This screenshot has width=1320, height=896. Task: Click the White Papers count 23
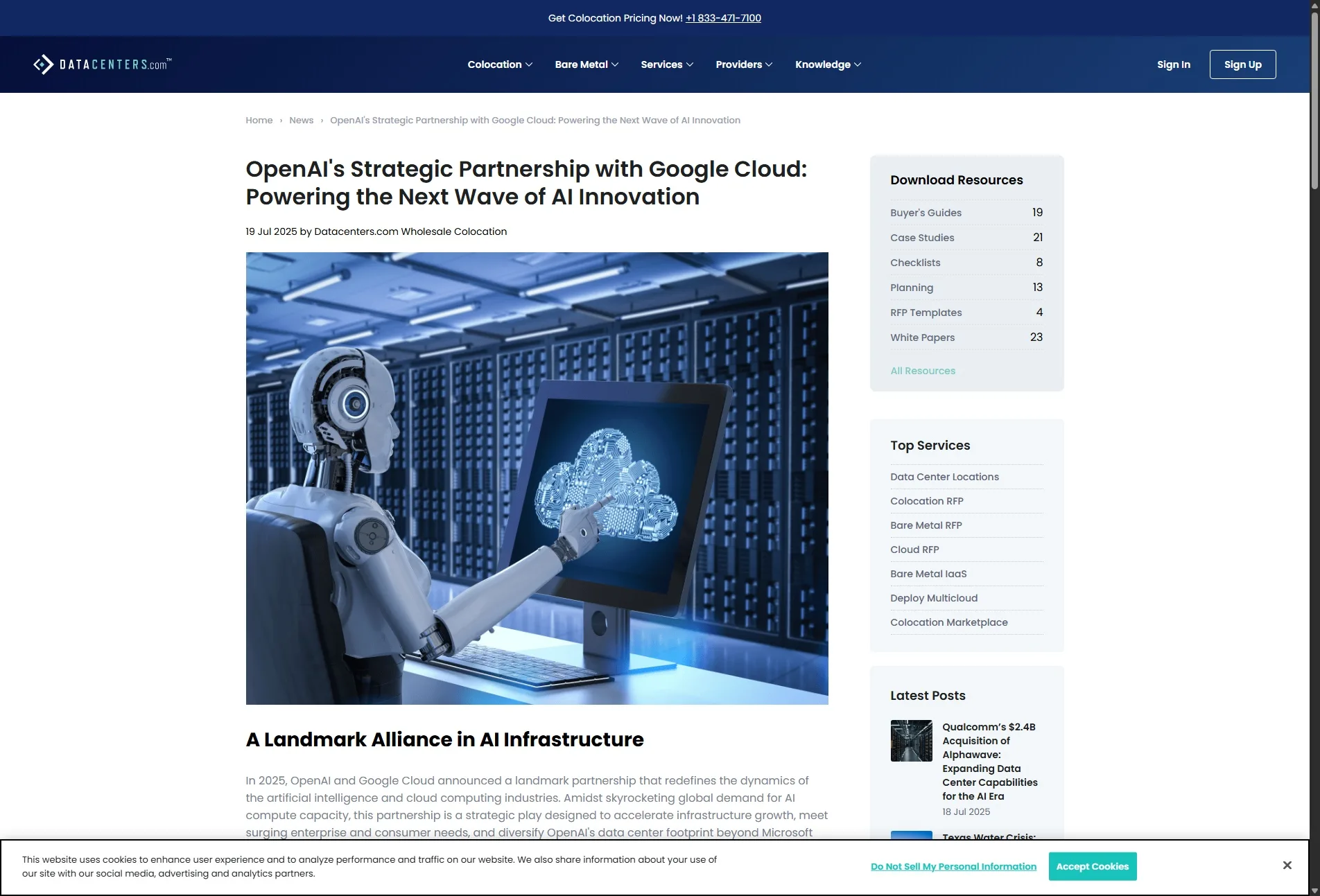[1036, 337]
